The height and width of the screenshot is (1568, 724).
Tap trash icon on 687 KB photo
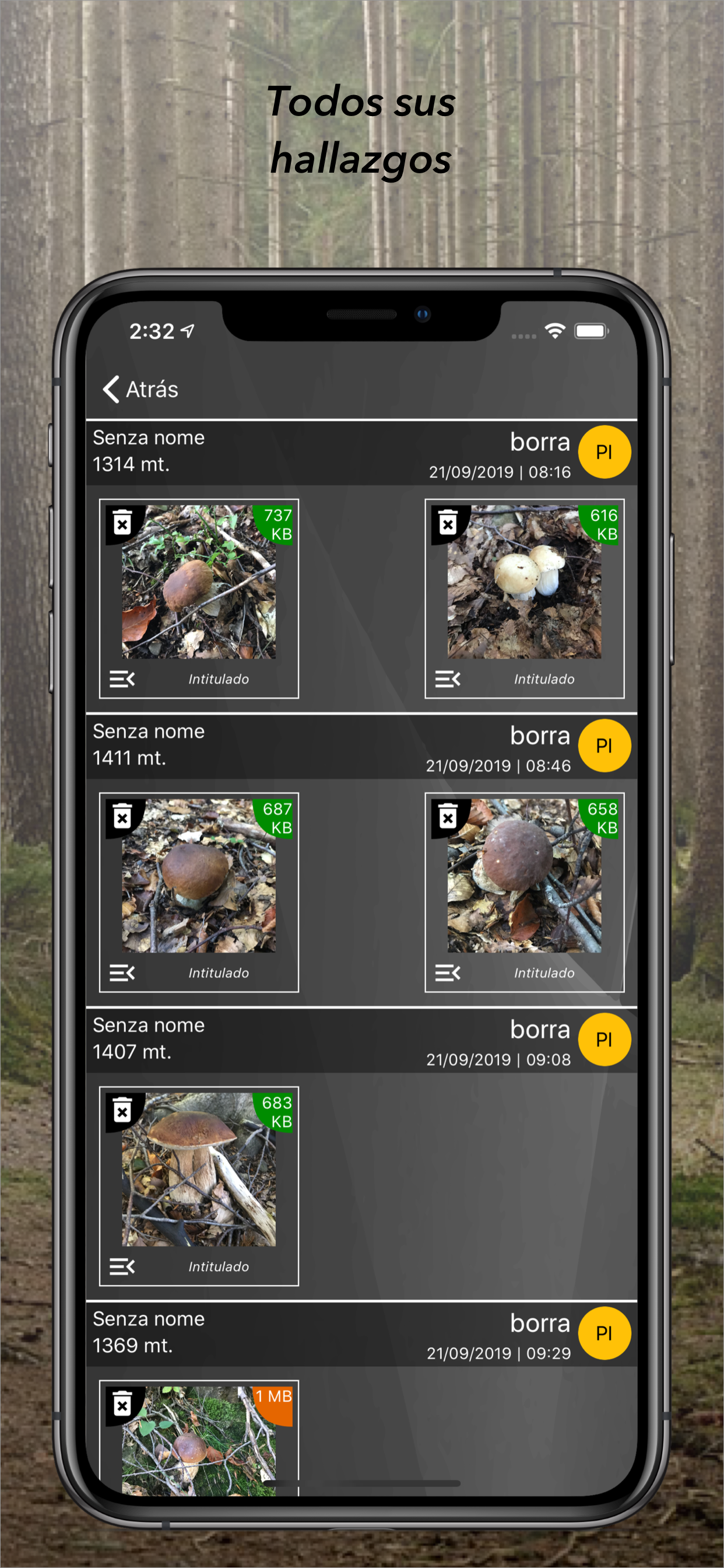point(122,816)
